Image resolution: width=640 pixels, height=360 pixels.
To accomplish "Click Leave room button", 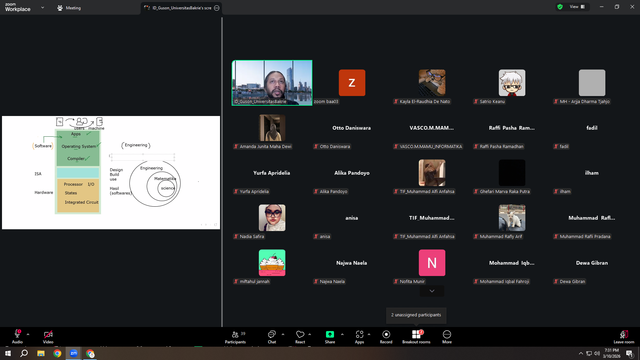I will (624, 337).
